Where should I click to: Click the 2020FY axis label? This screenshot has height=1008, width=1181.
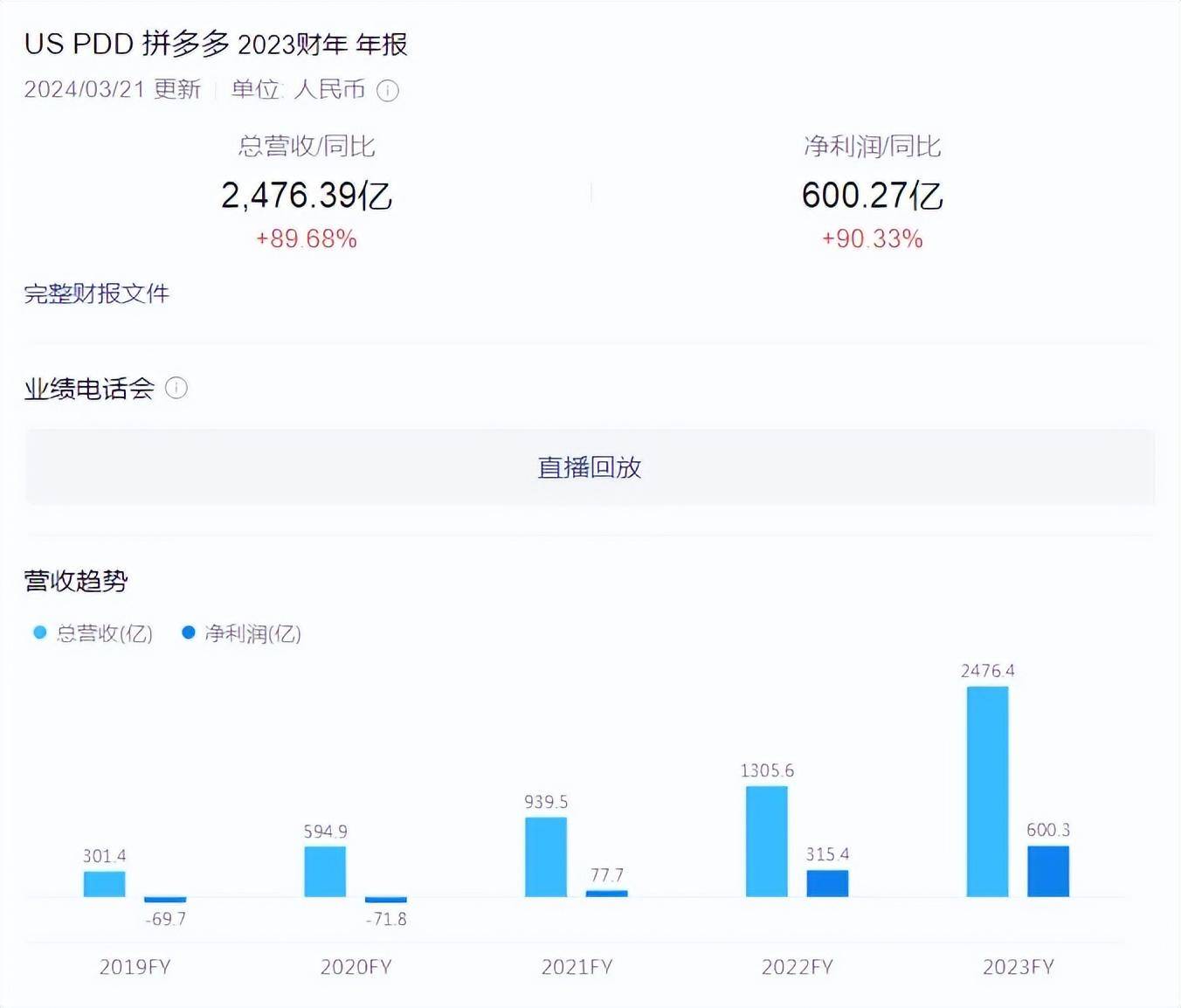tap(356, 967)
